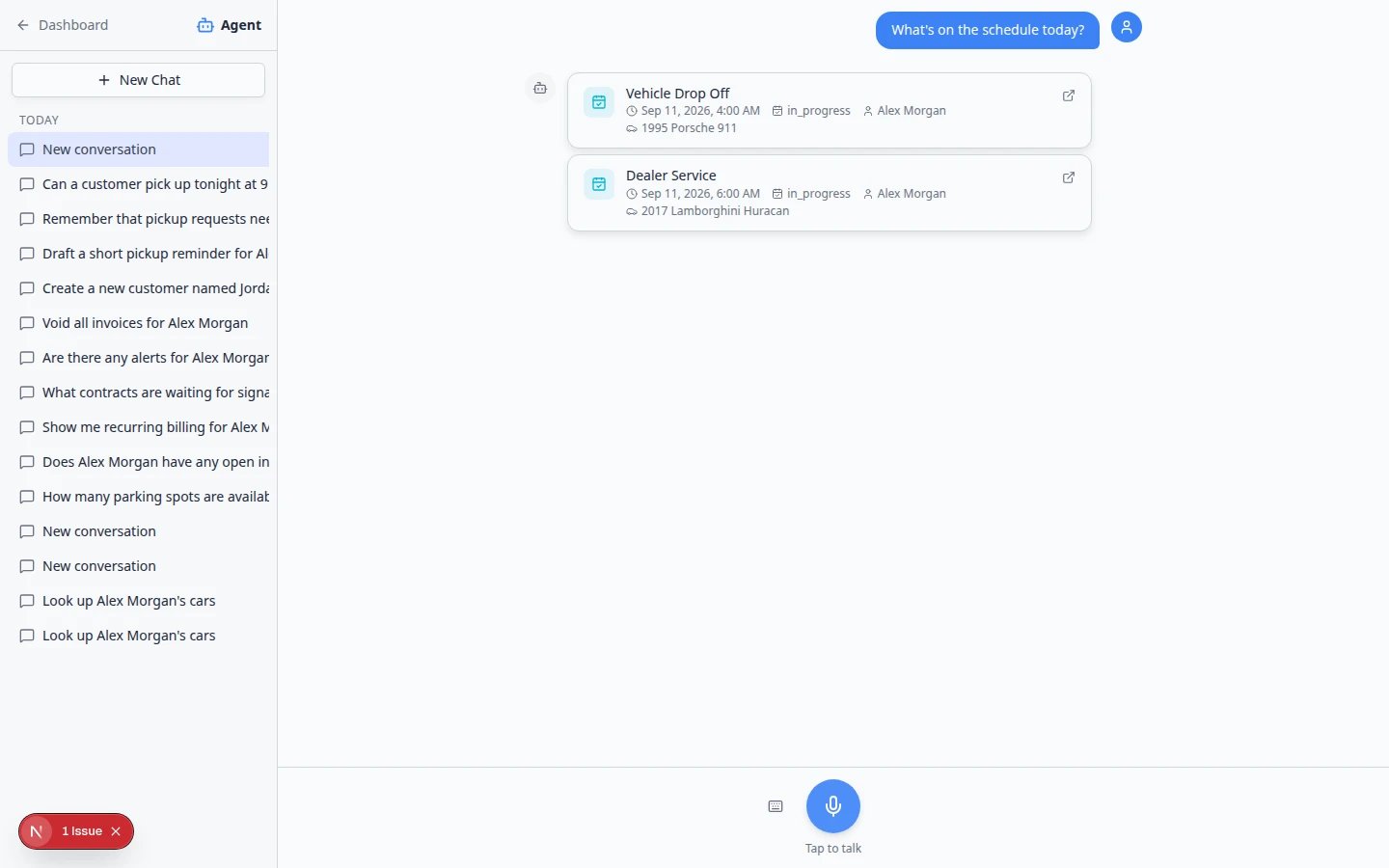Switch to keyboard input mode

[x=776, y=806]
